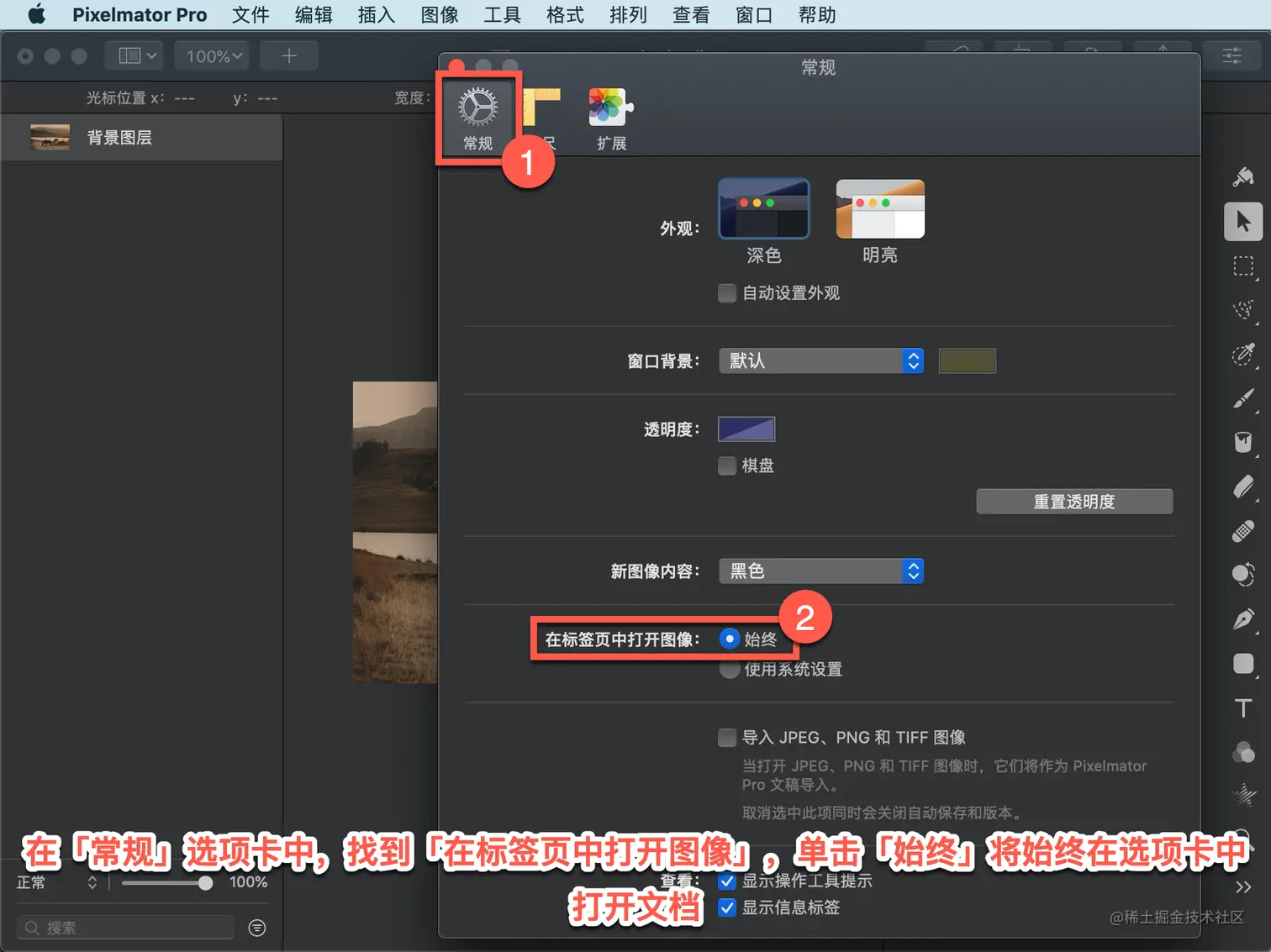Select the Repair bandage tool
1271x952 pixels.
pos(1243,531)
